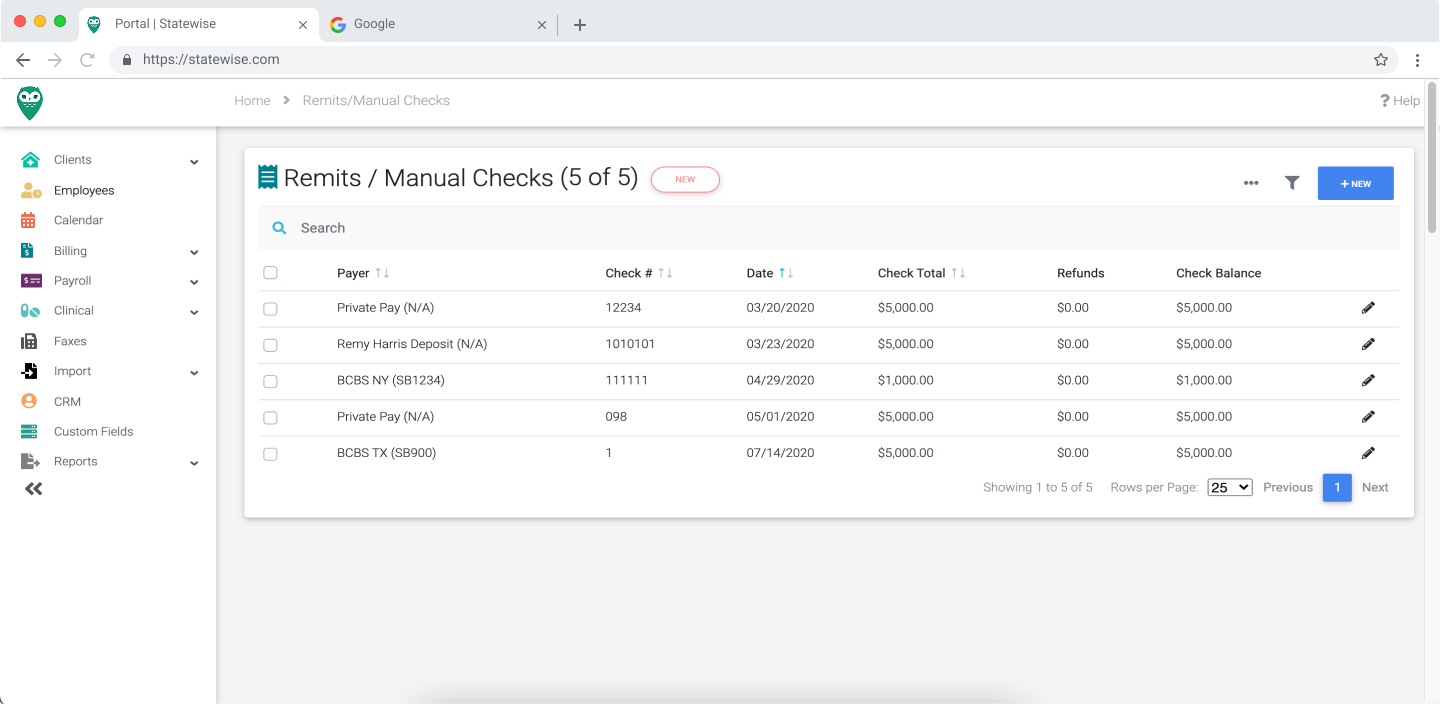Reload the page

[87, 60]
